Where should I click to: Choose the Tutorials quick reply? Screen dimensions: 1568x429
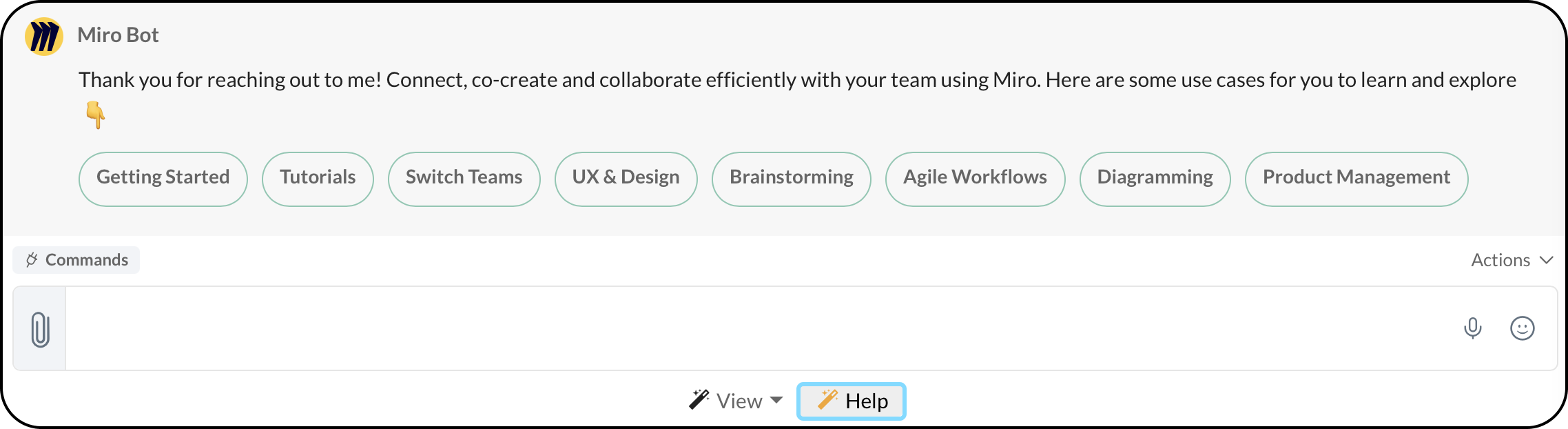pyautogui.click(x=318, y=179)
